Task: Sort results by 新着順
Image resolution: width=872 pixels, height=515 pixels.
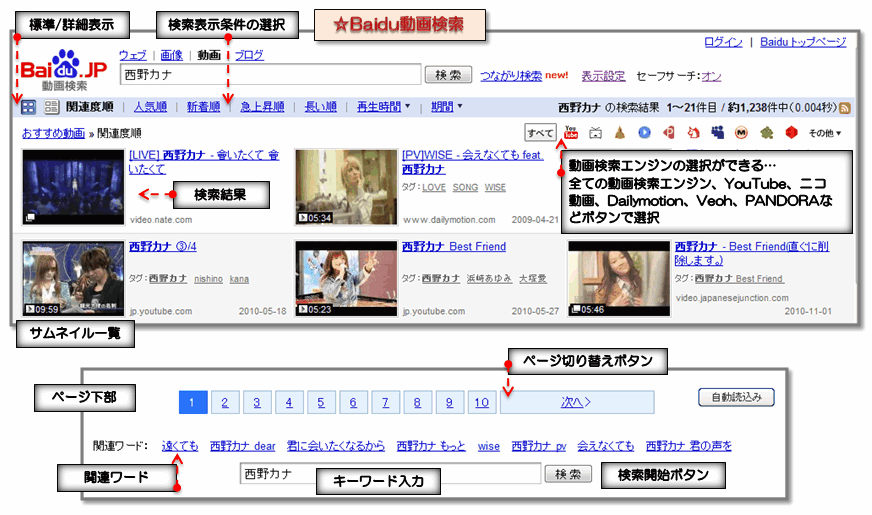Action: point(204,107)
